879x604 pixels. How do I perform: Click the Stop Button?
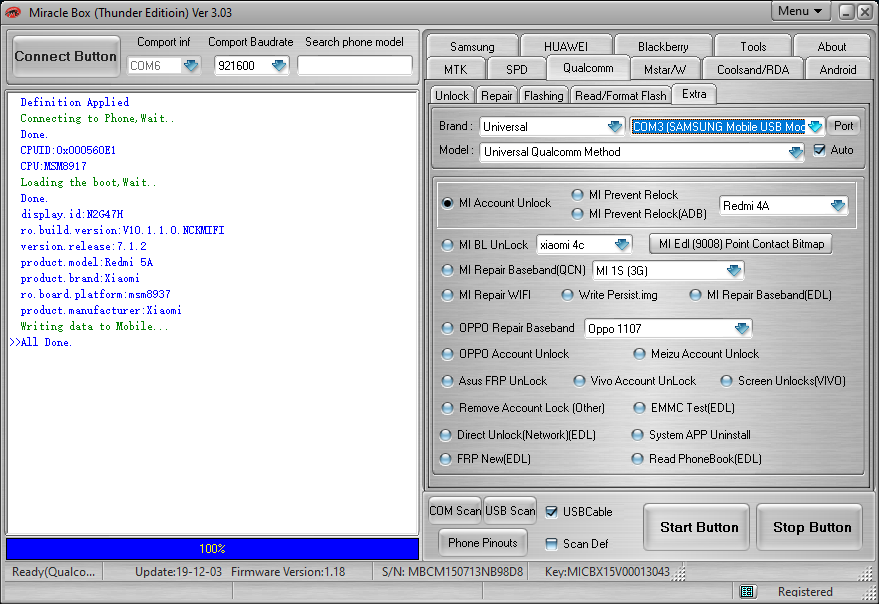point(811,527)
